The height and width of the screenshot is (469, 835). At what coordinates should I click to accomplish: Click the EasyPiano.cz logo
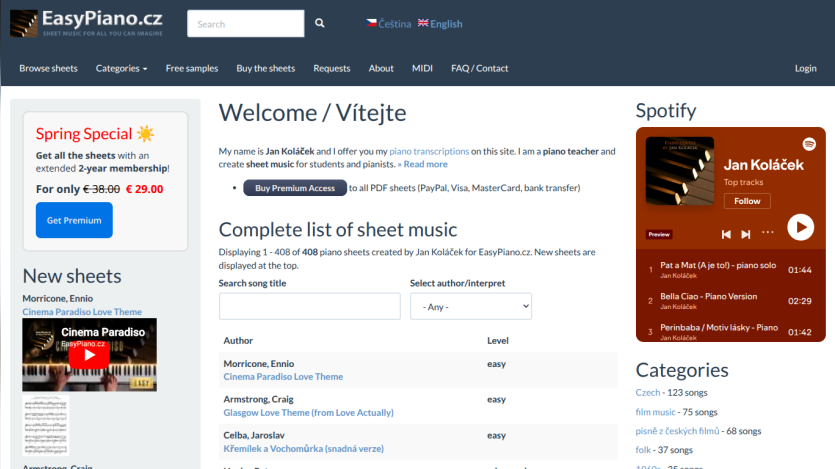(86, 23)
